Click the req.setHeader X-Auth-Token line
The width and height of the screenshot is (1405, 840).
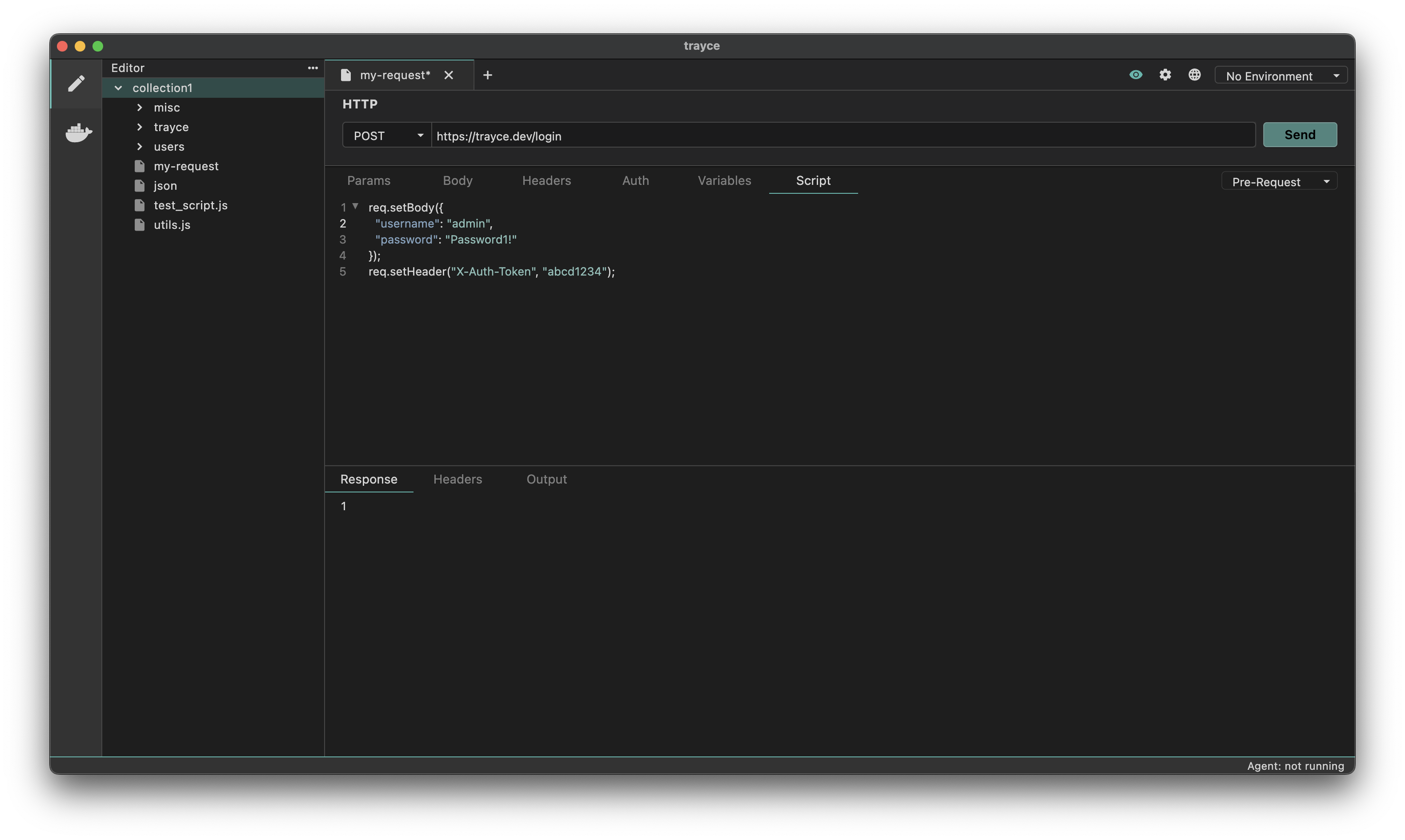point(491,272)
